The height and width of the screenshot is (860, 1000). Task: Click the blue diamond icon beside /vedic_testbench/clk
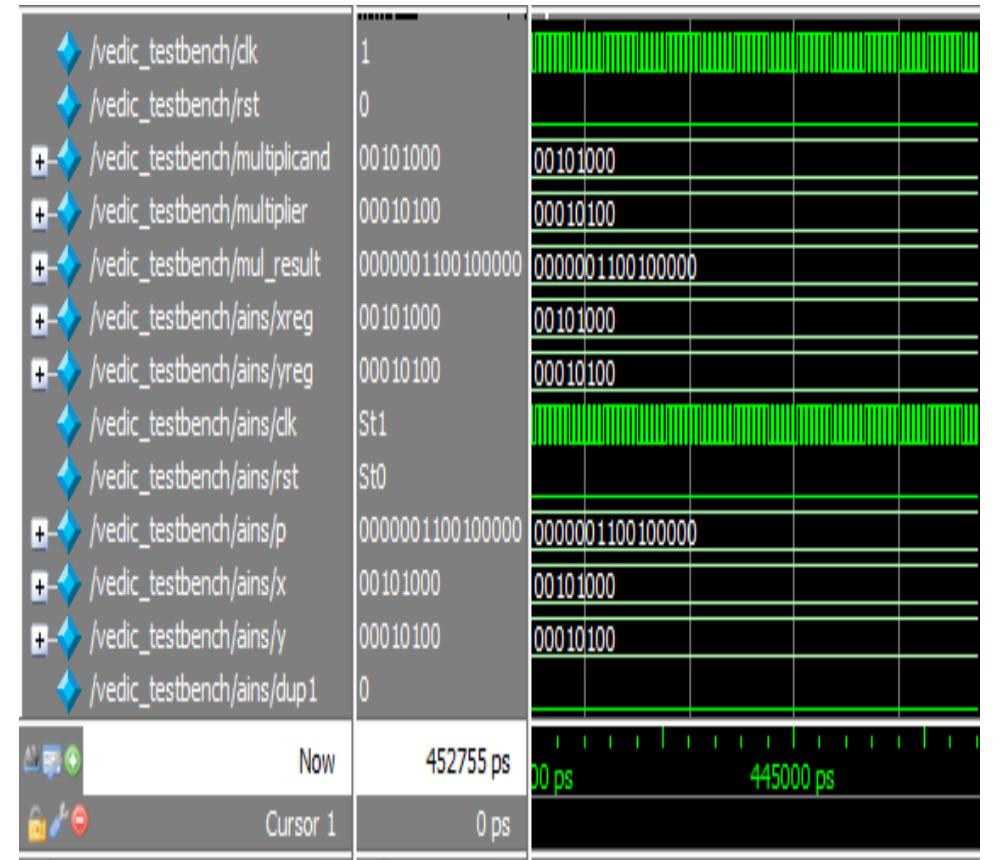point(69,54)
